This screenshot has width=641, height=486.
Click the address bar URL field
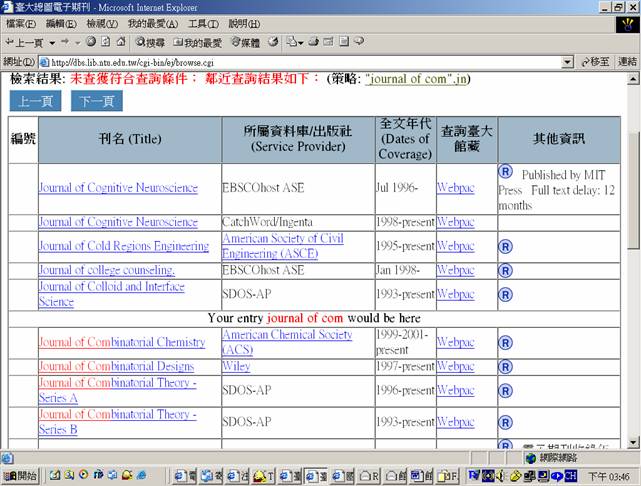coord(300,63)
